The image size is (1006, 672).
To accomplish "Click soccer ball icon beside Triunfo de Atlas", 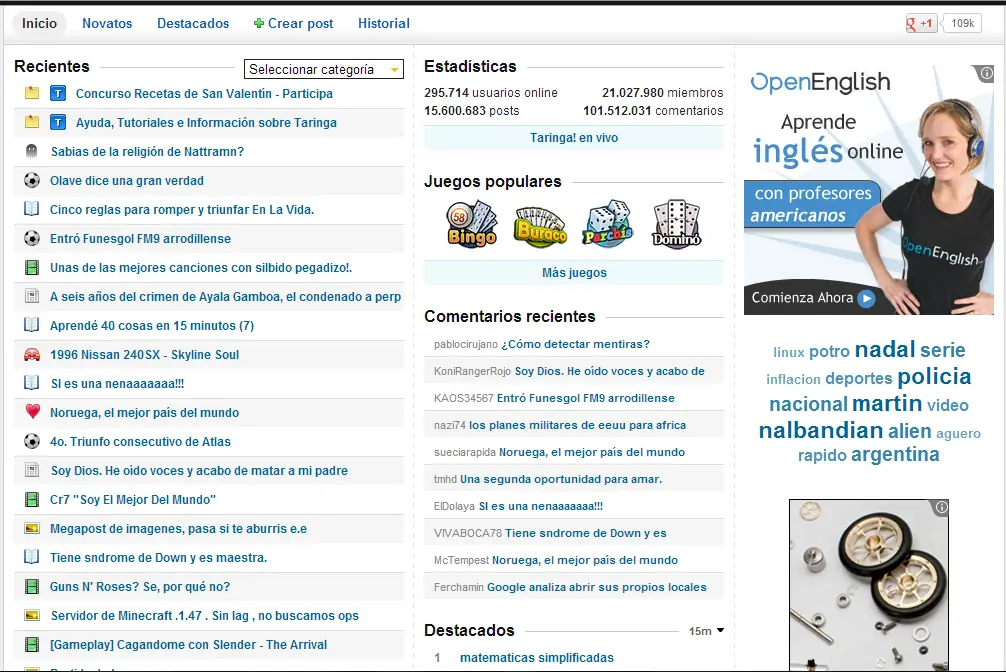I will [x=31, y=441].
